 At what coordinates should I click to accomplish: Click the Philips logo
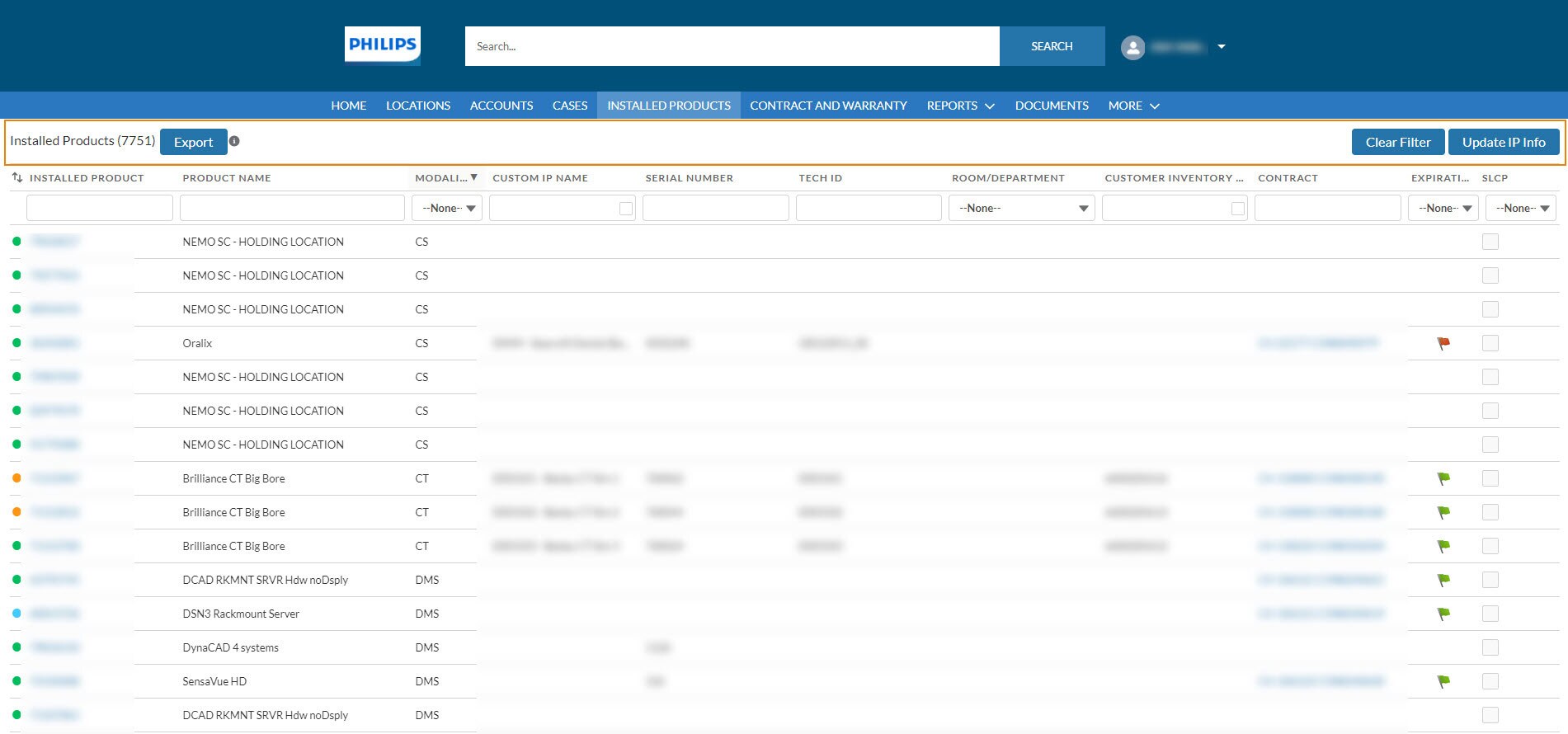(382, 45)
